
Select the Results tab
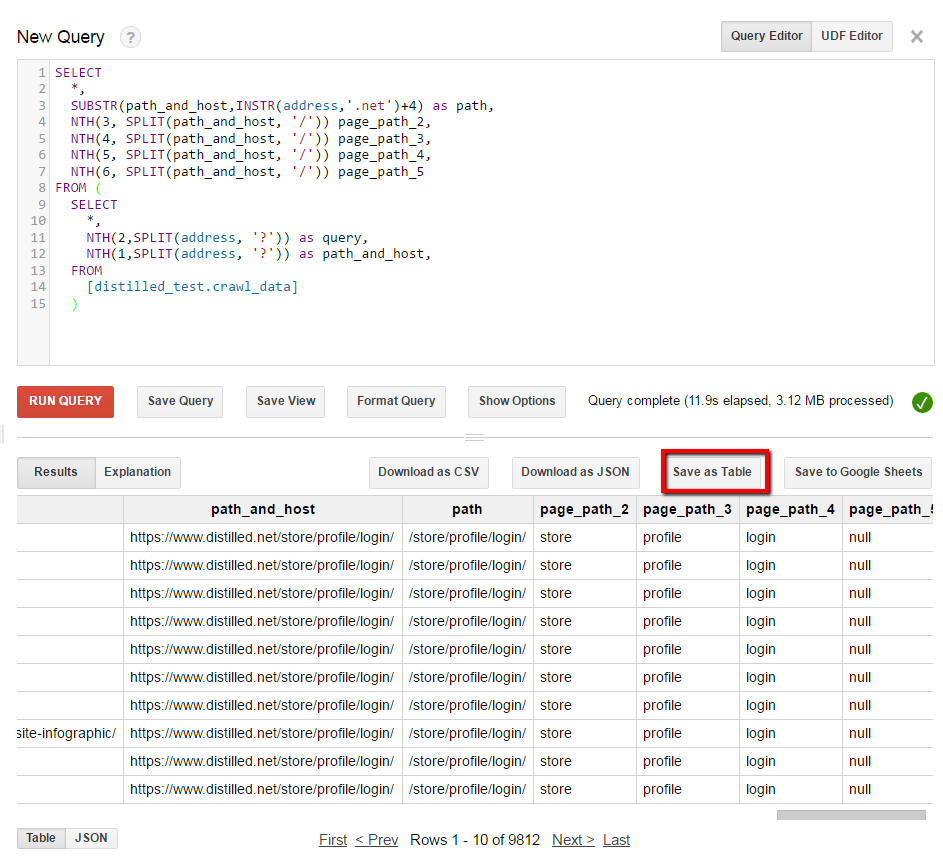(x=56, y=472)
